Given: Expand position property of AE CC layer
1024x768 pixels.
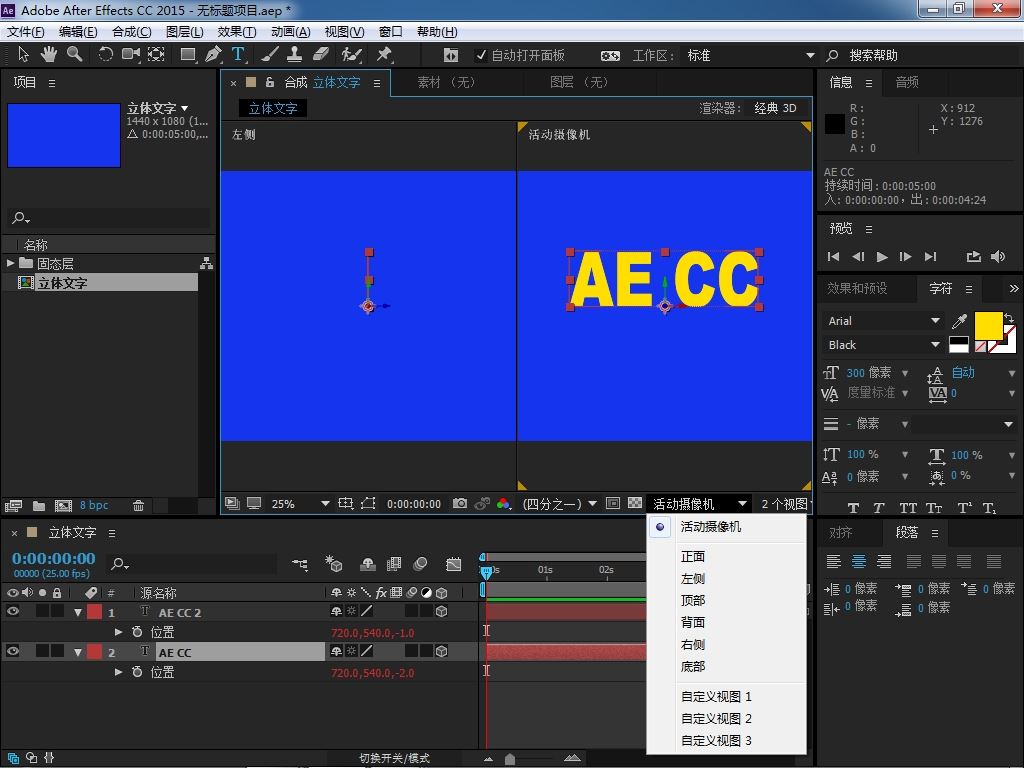Looking at the screenshot, I should 118,671.
